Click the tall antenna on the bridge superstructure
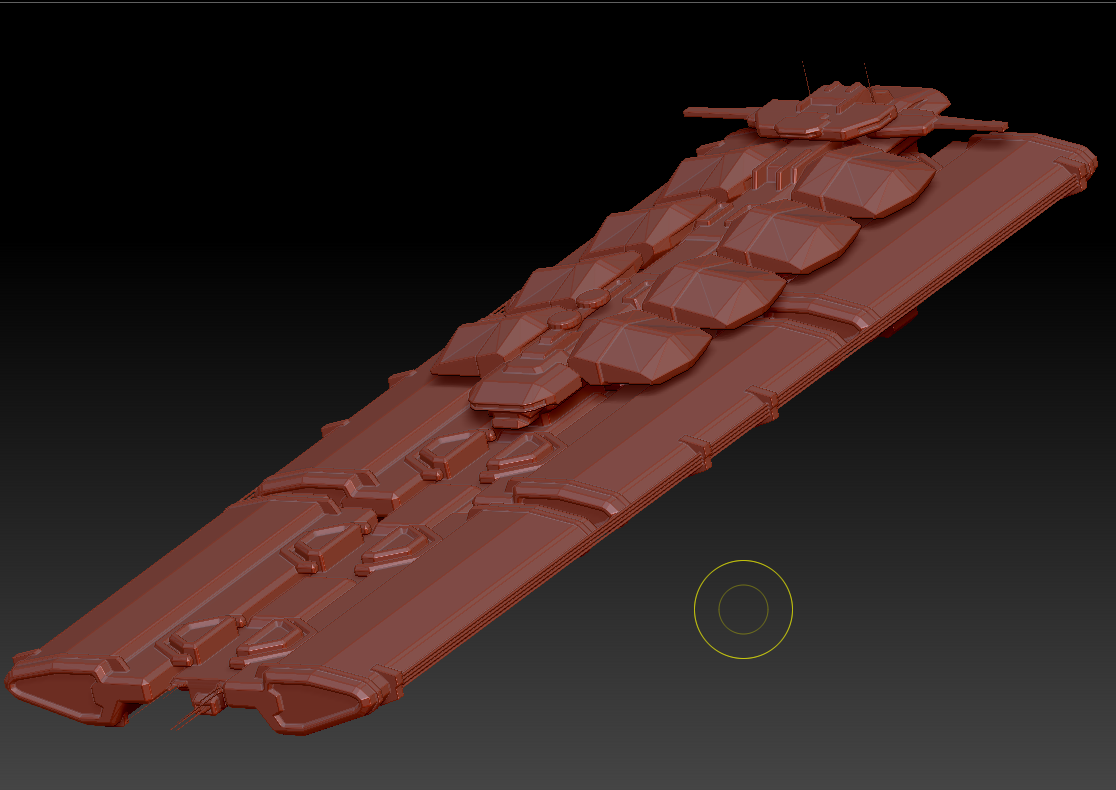The width and height of the screenshot is (1116, 790). click(806, 75)
